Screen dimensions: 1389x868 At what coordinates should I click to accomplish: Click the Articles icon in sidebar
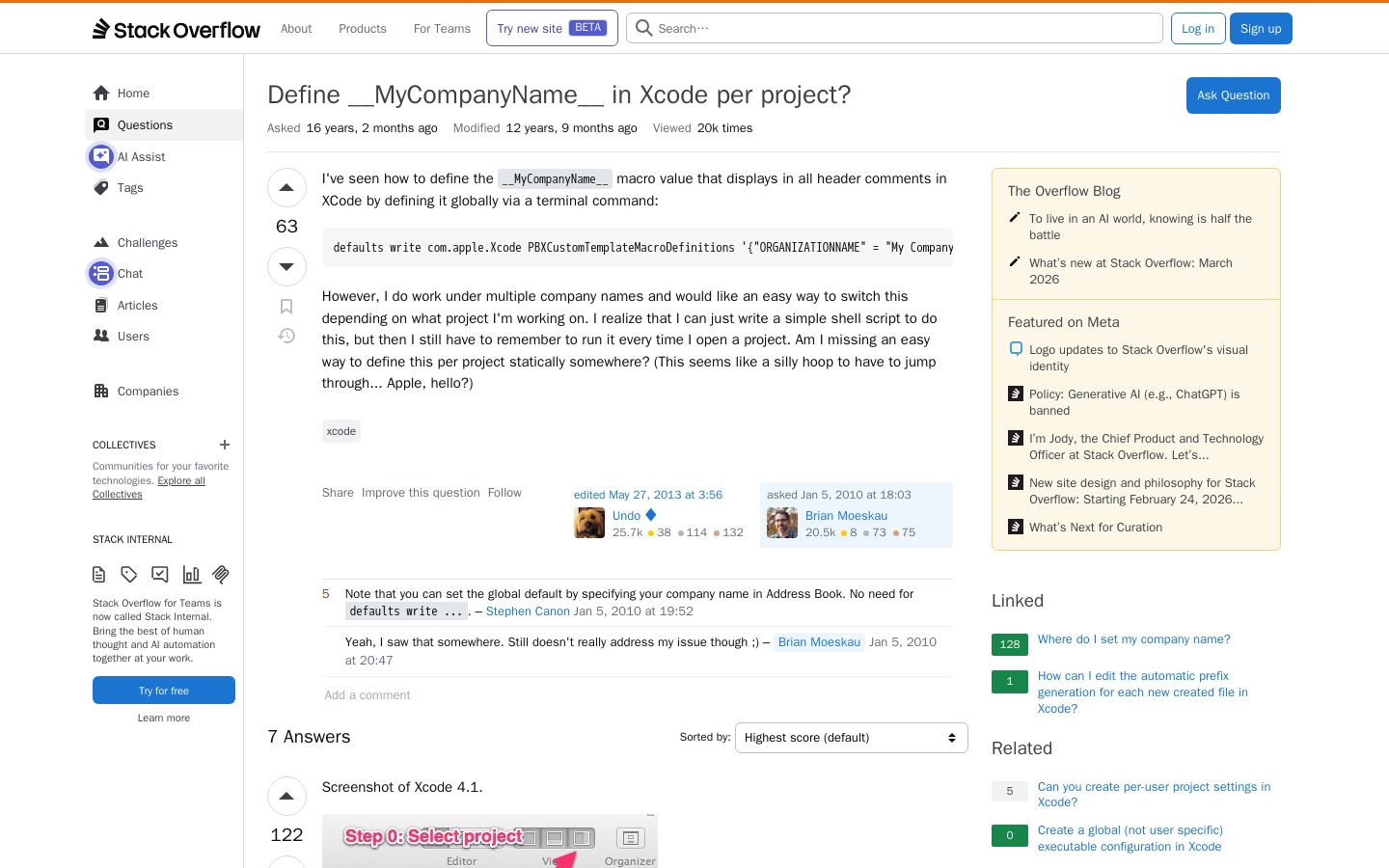[x=101, y=306]
